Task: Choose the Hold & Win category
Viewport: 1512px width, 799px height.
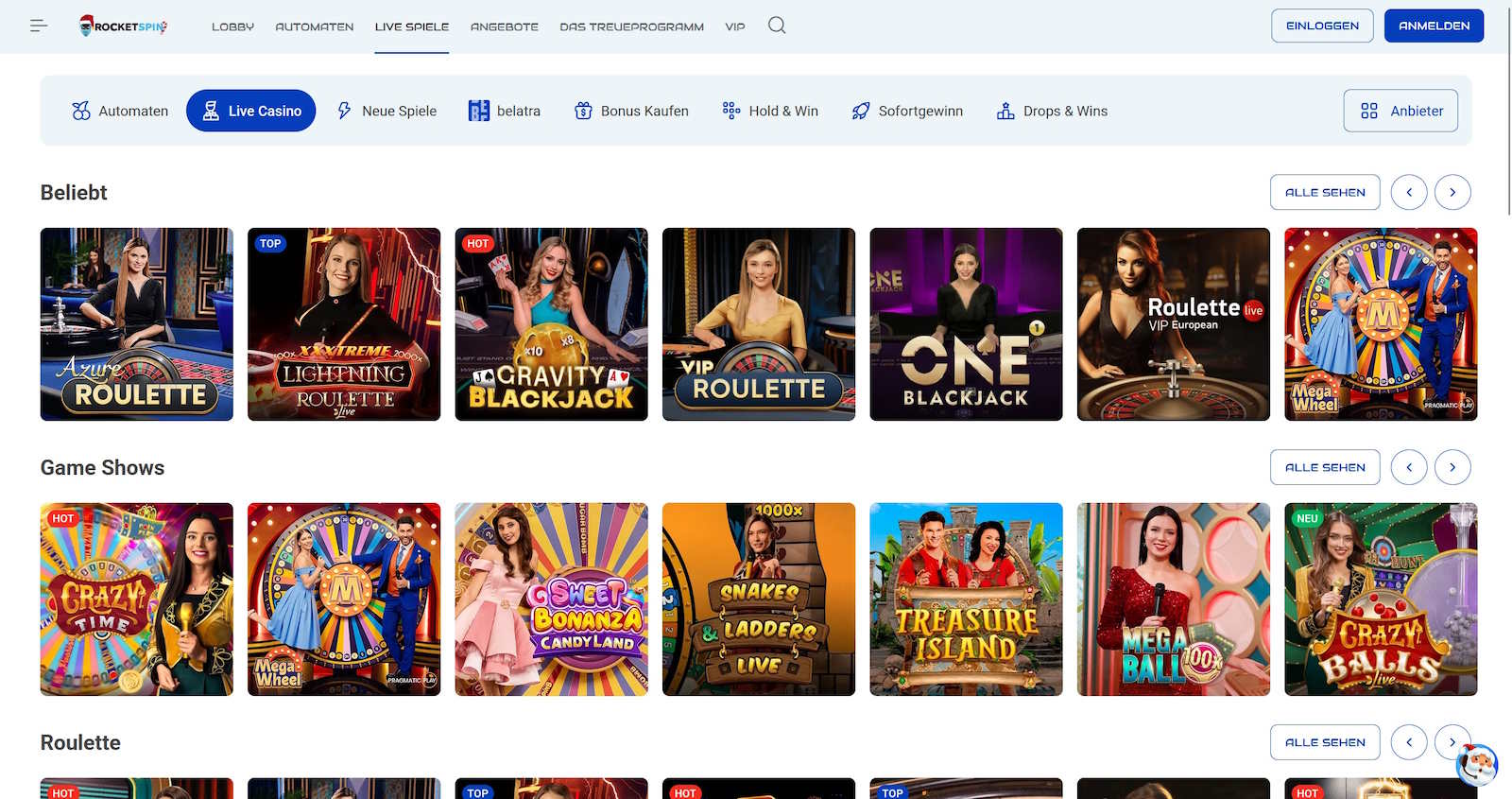Action: [x=770, y=111]
